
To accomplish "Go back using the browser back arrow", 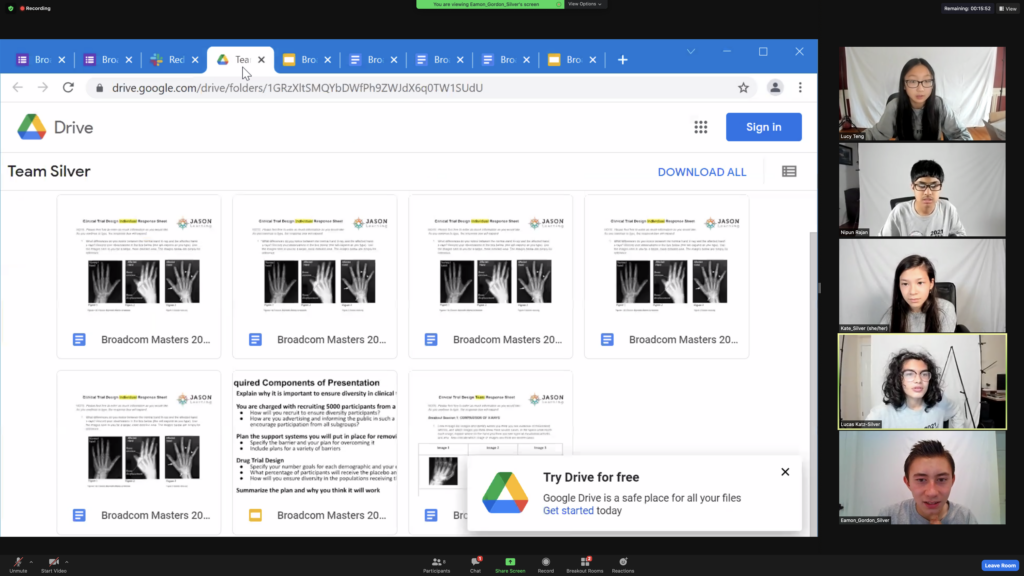I will click(18, 88).
